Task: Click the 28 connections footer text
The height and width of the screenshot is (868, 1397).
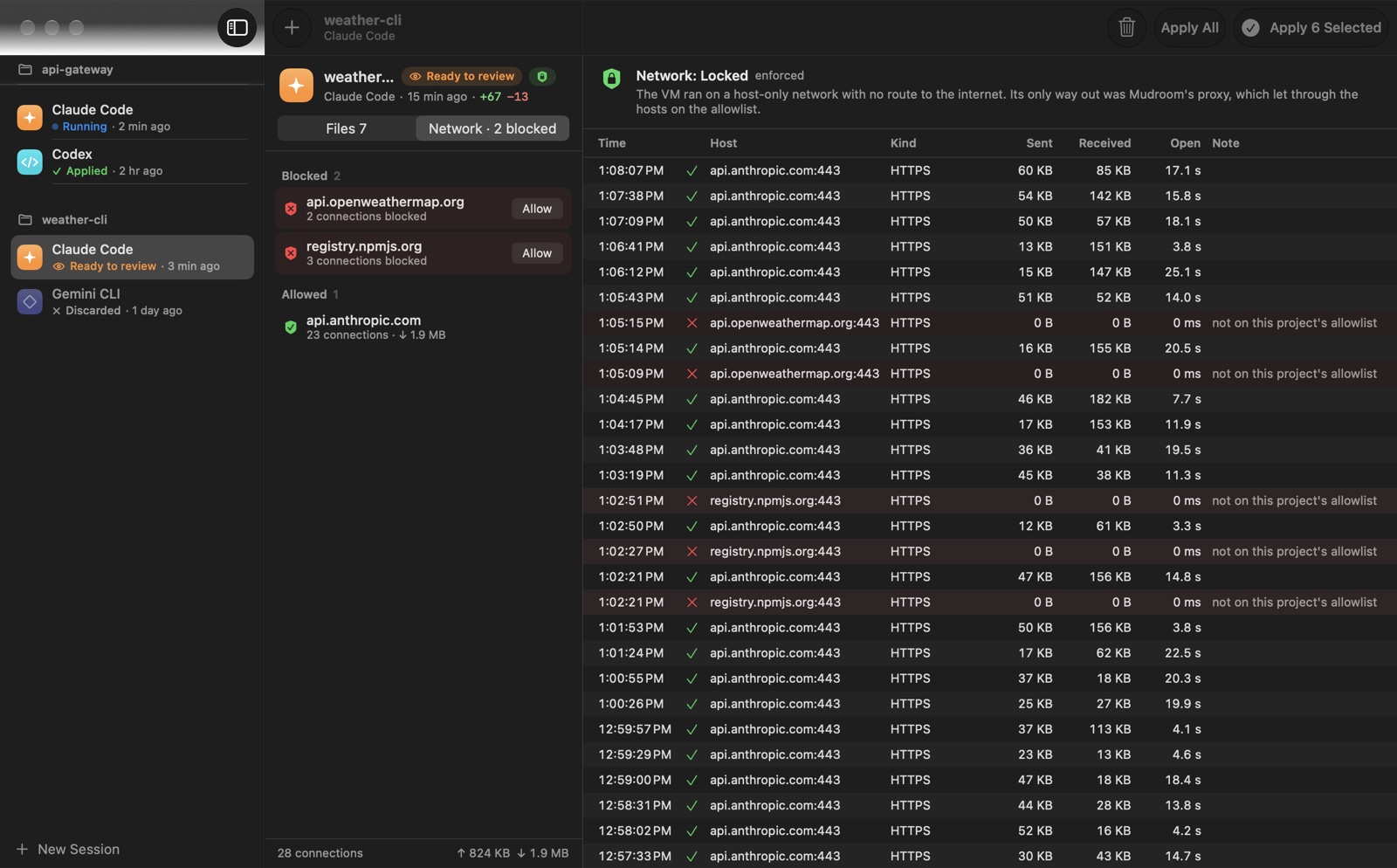Action: point(320,853)
